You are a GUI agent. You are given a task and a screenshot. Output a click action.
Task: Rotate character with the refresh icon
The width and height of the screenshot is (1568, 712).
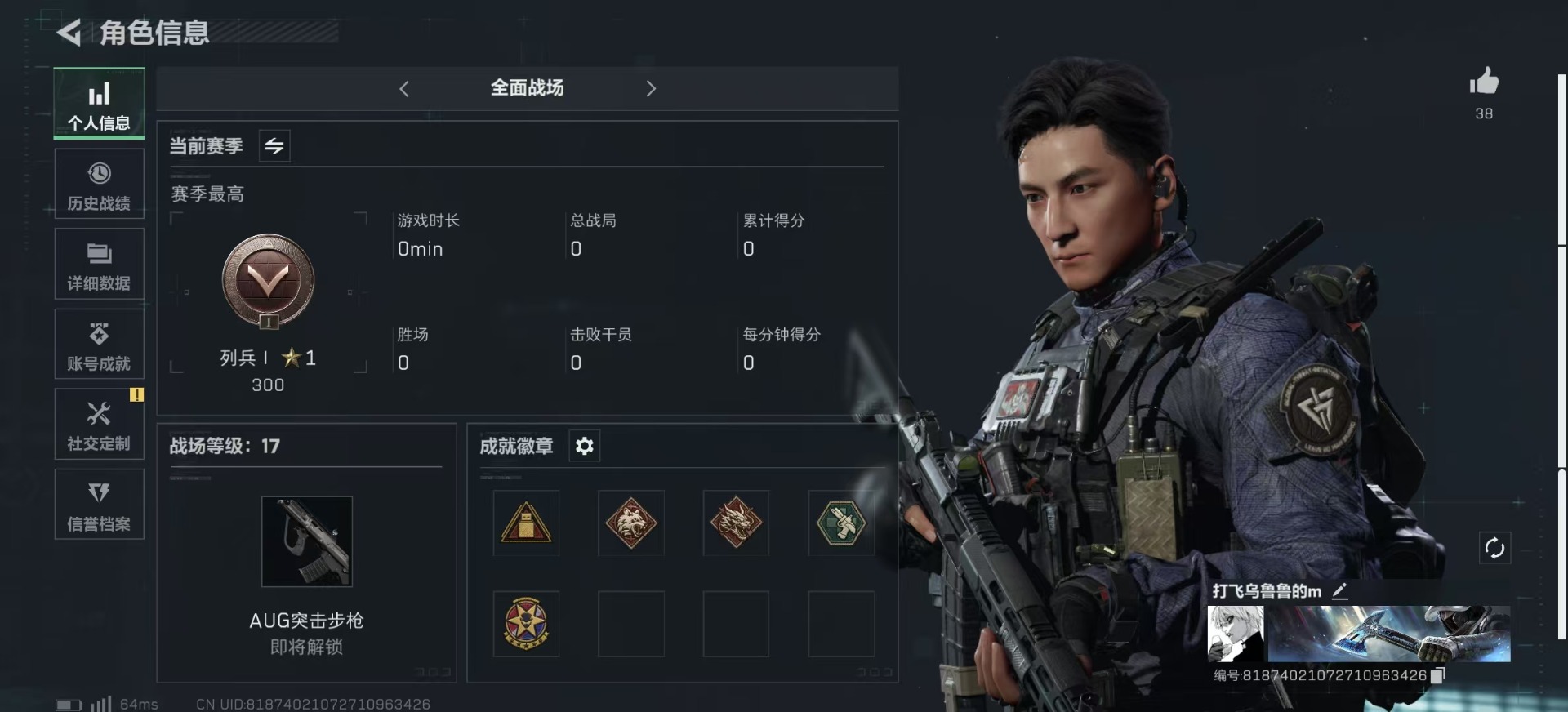1494,548
